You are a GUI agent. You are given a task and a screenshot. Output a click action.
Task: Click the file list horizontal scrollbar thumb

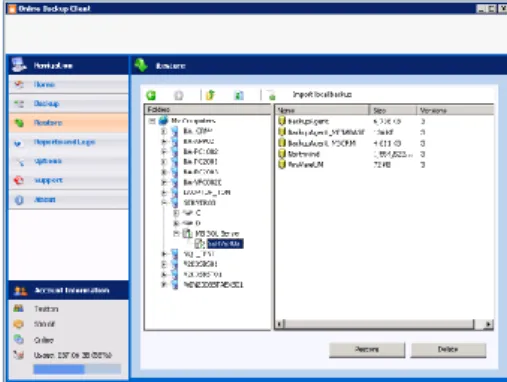379,324
